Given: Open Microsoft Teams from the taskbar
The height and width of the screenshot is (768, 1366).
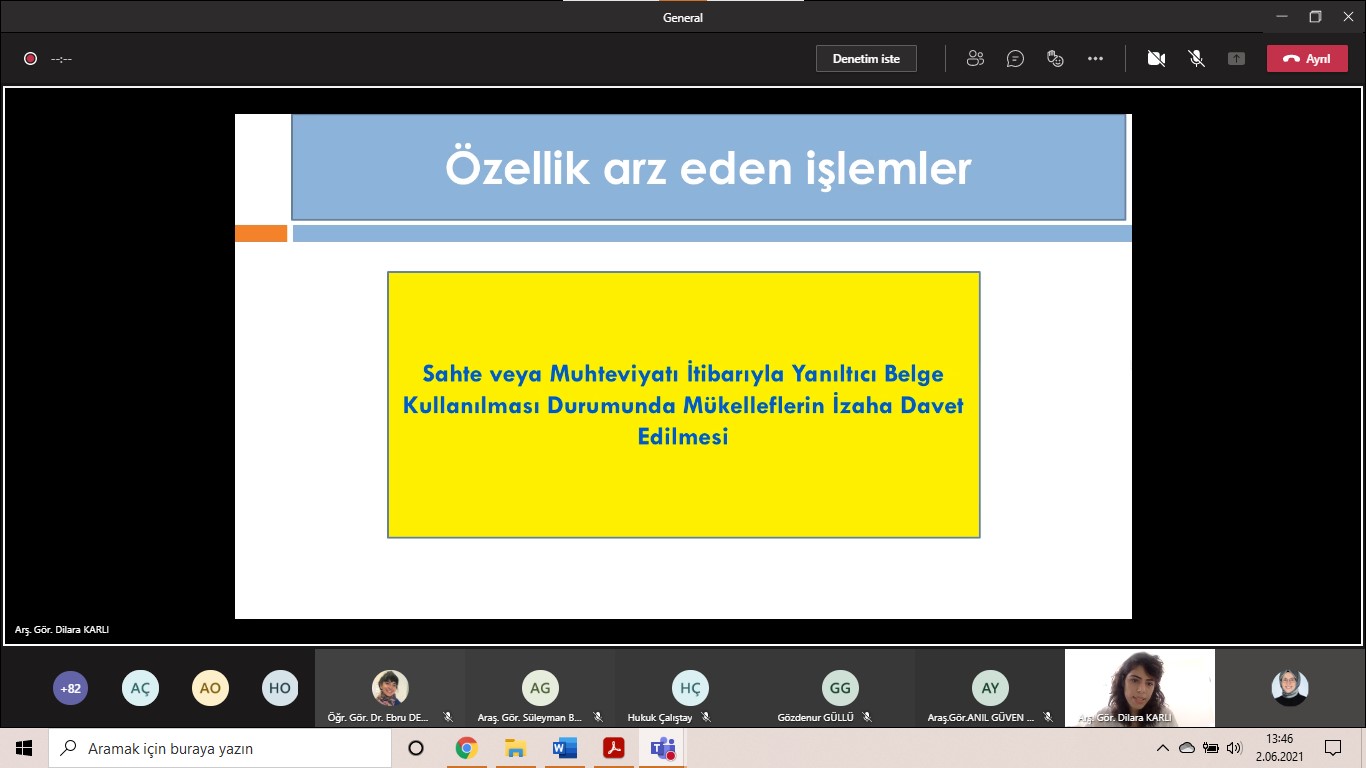Looking at the screenshot, I should click(x=662, y=748).
